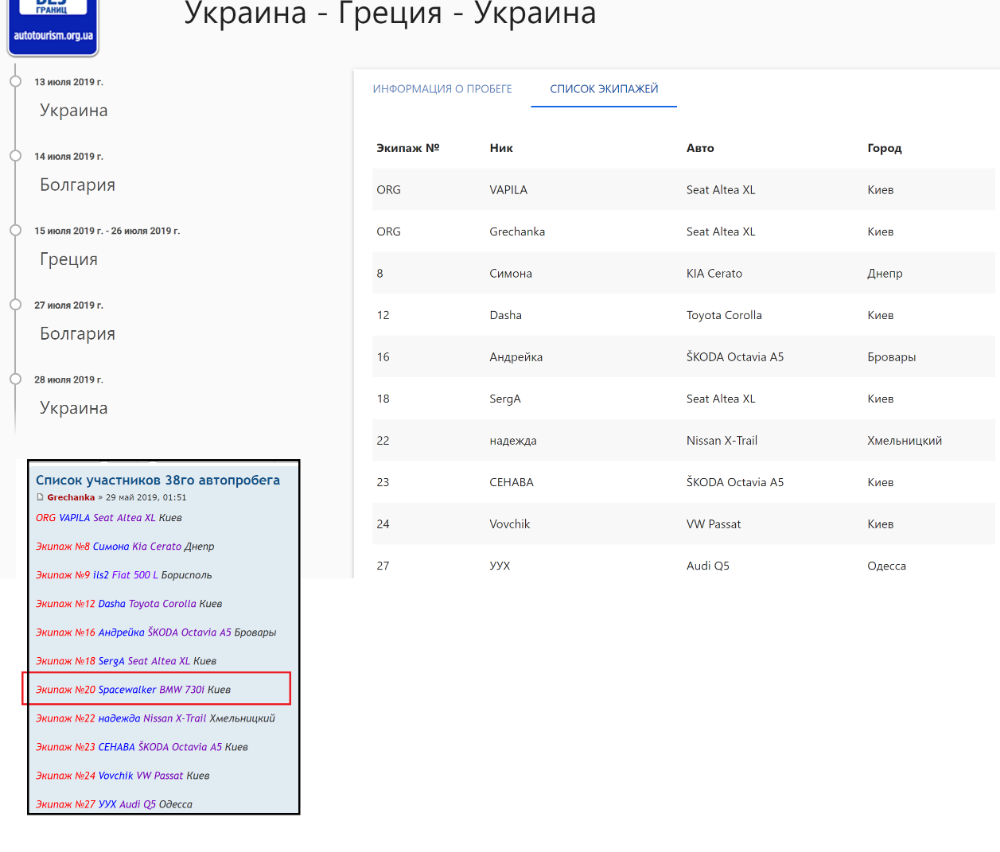Click the 'Одесса' city cell
1000x852 pixels.
[886, 566]
